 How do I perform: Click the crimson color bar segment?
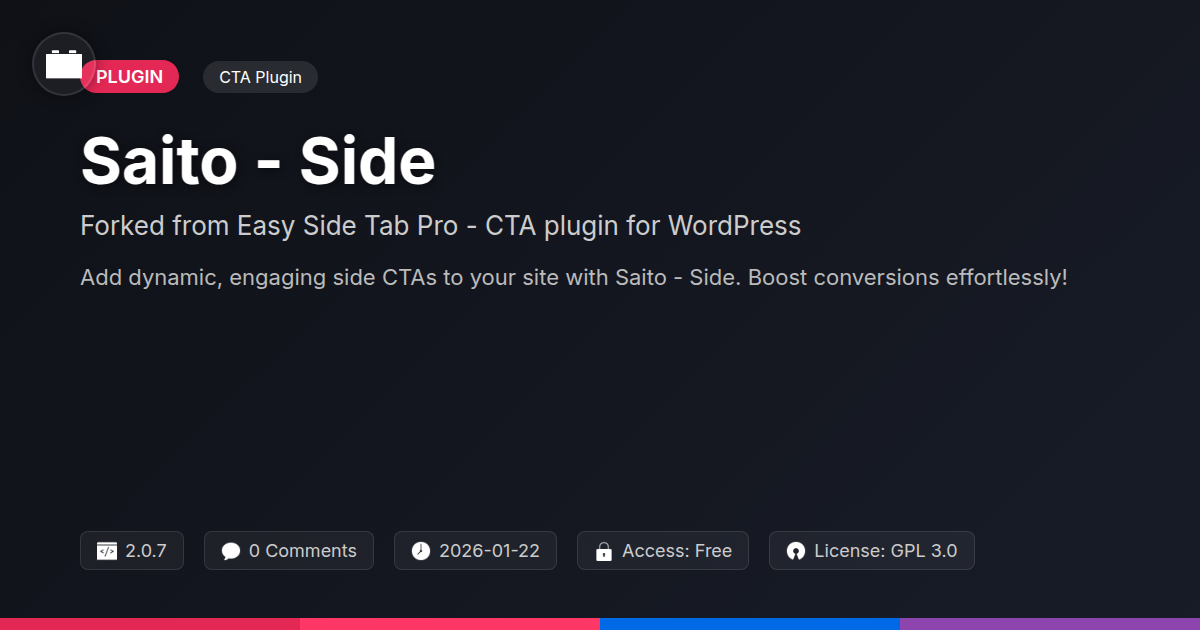click(x=150, y=624)
